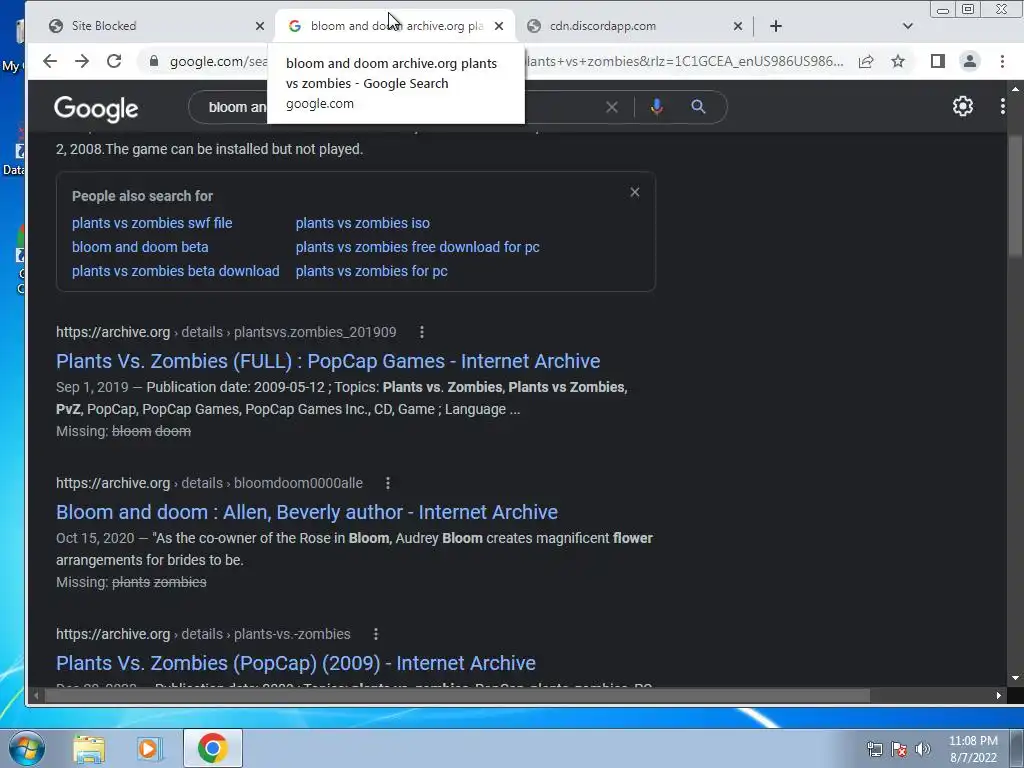Submit search with magnifier icon

coord(698,107)
